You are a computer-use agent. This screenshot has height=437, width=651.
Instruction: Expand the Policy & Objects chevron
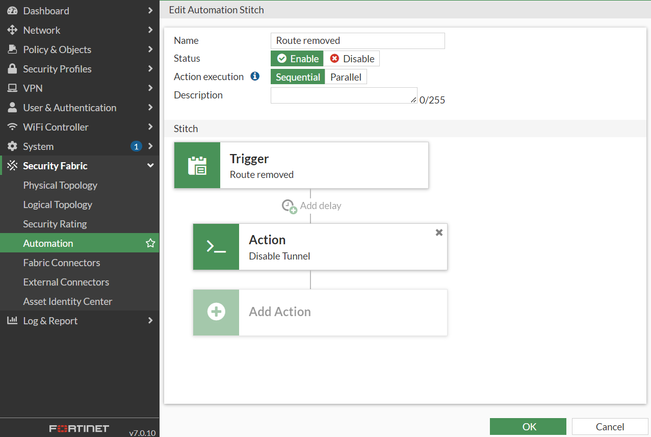coord(150,49)
